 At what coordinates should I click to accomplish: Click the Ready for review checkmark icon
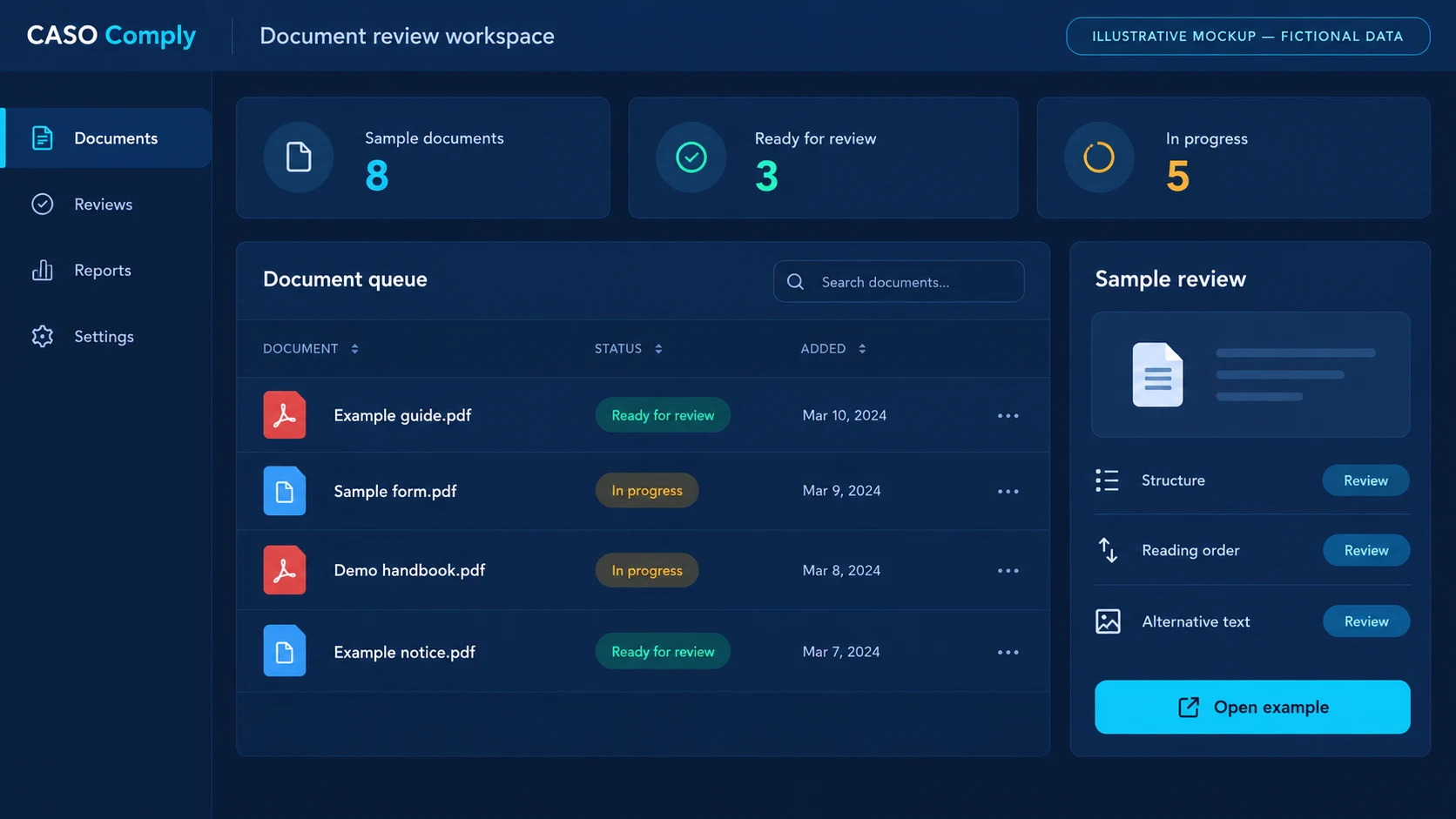tap(691, 158)
